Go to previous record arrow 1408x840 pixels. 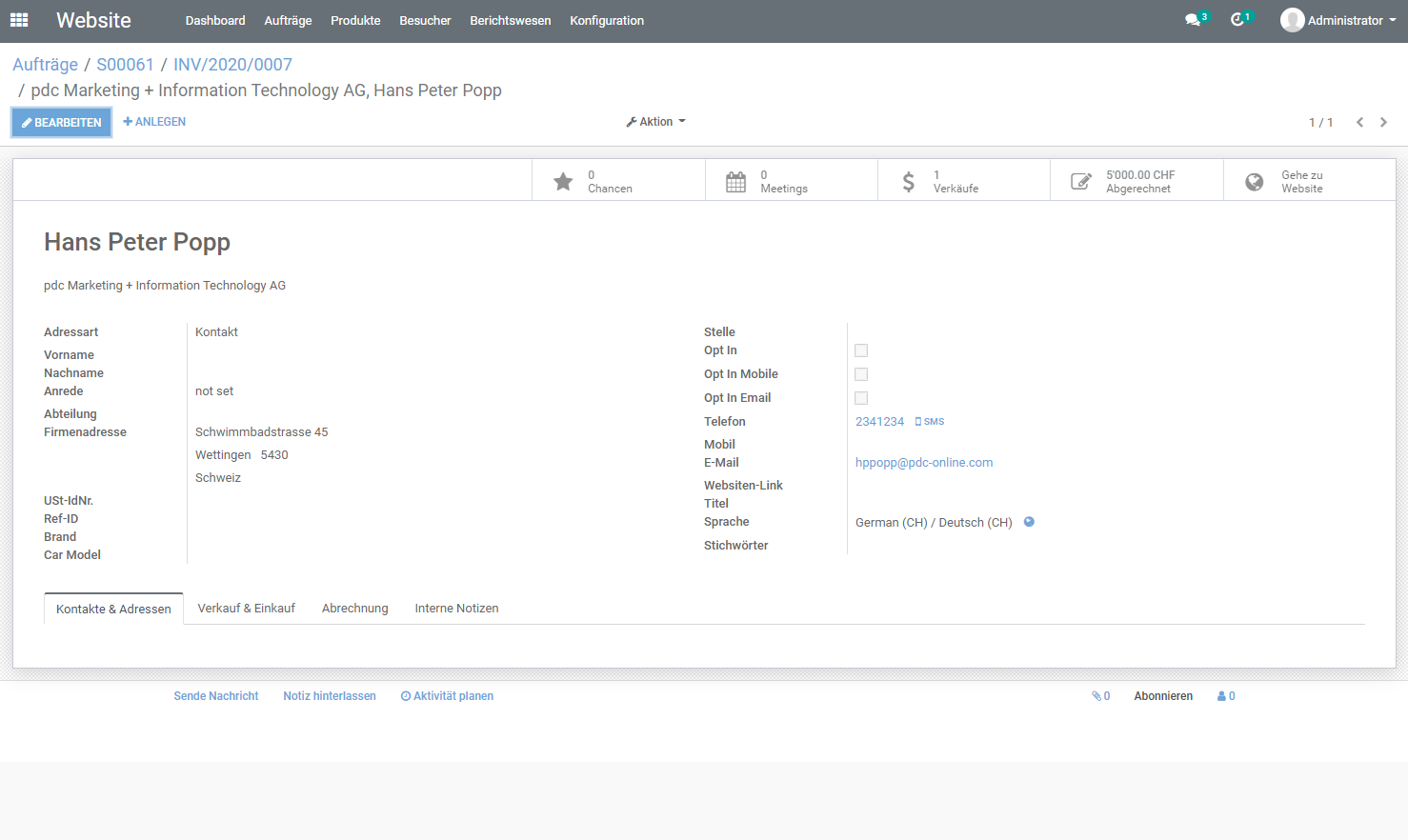(x=1359, y=122)
